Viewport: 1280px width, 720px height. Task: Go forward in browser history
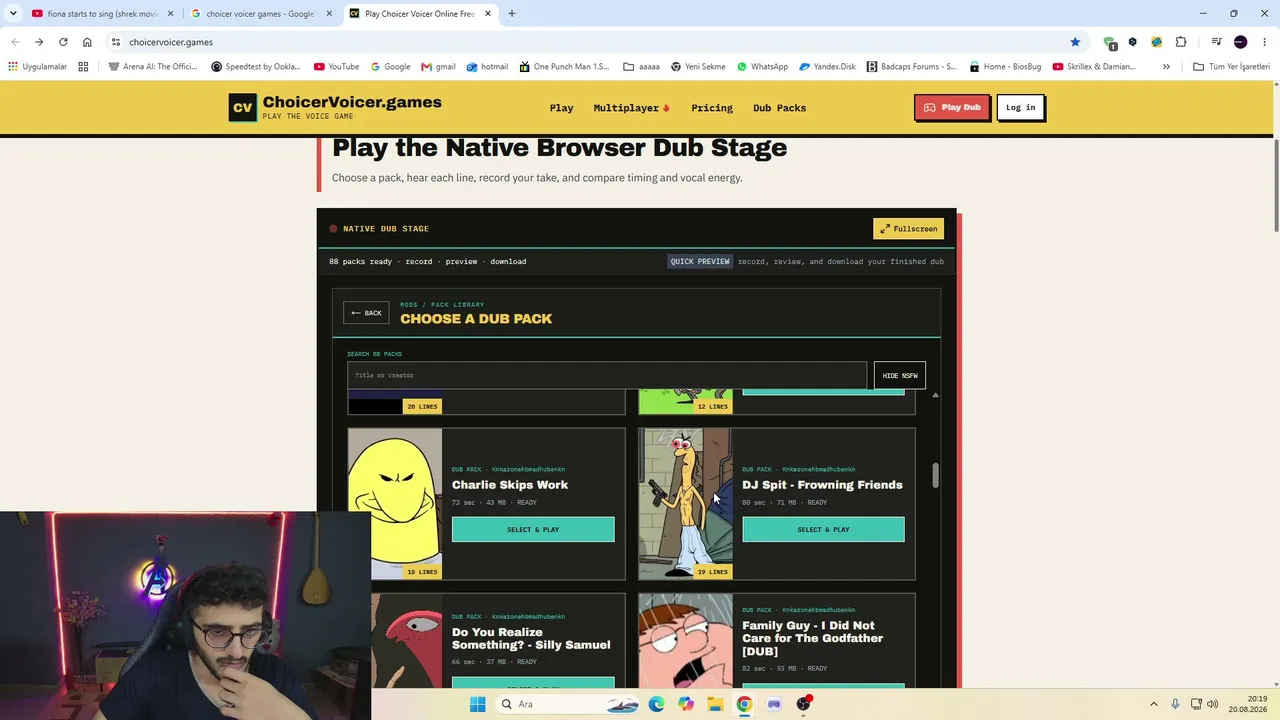pyautogui.click(x=39, y=42)
